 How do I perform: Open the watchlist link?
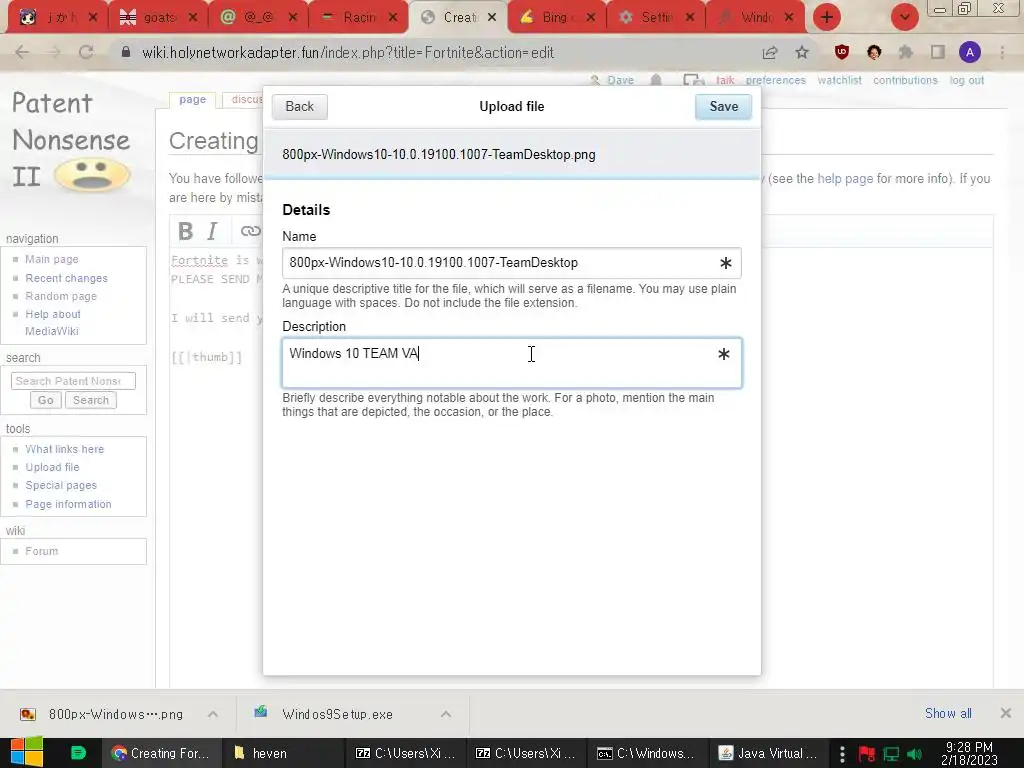(839, 80)
